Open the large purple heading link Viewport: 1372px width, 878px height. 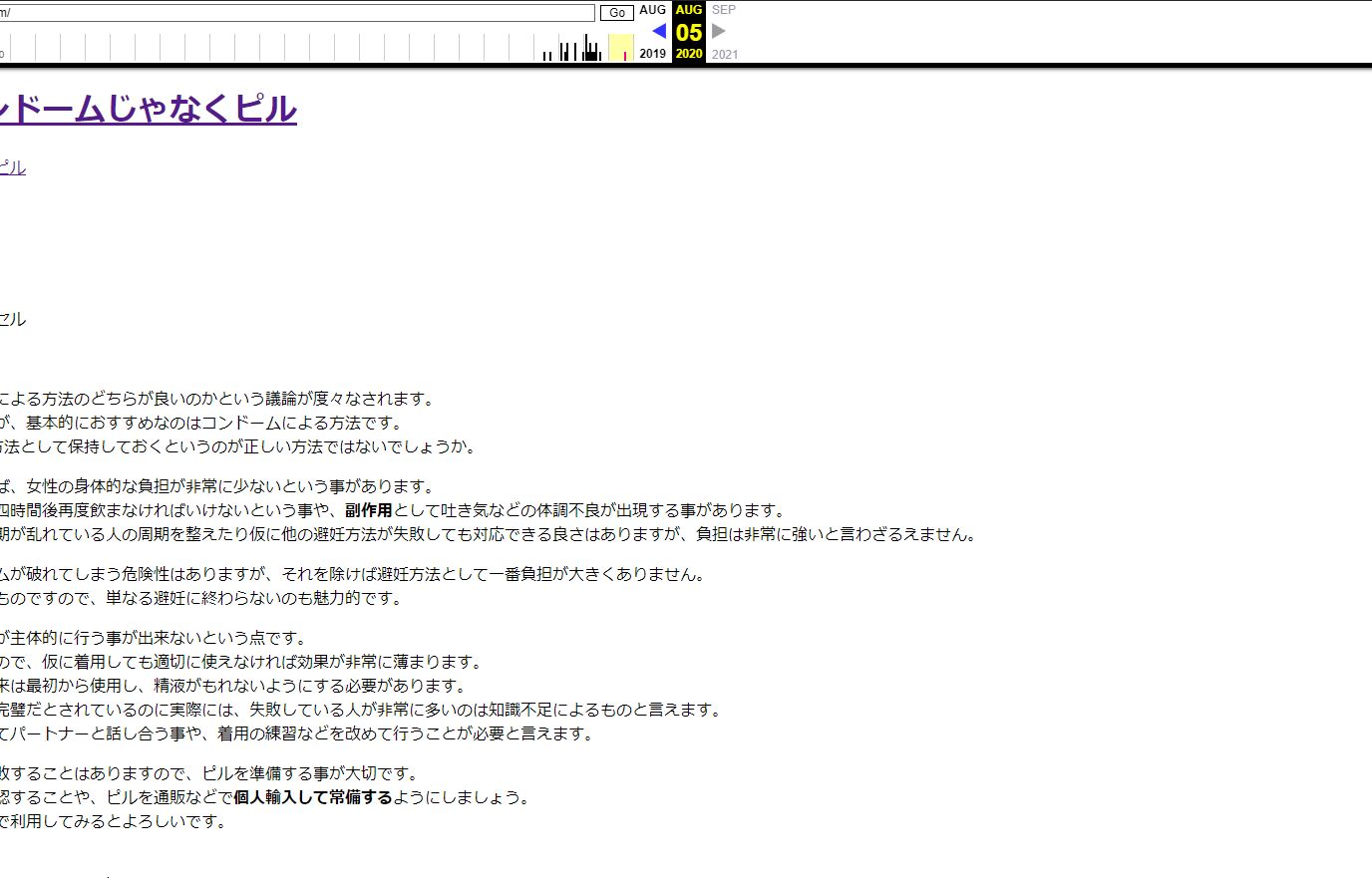148,109
